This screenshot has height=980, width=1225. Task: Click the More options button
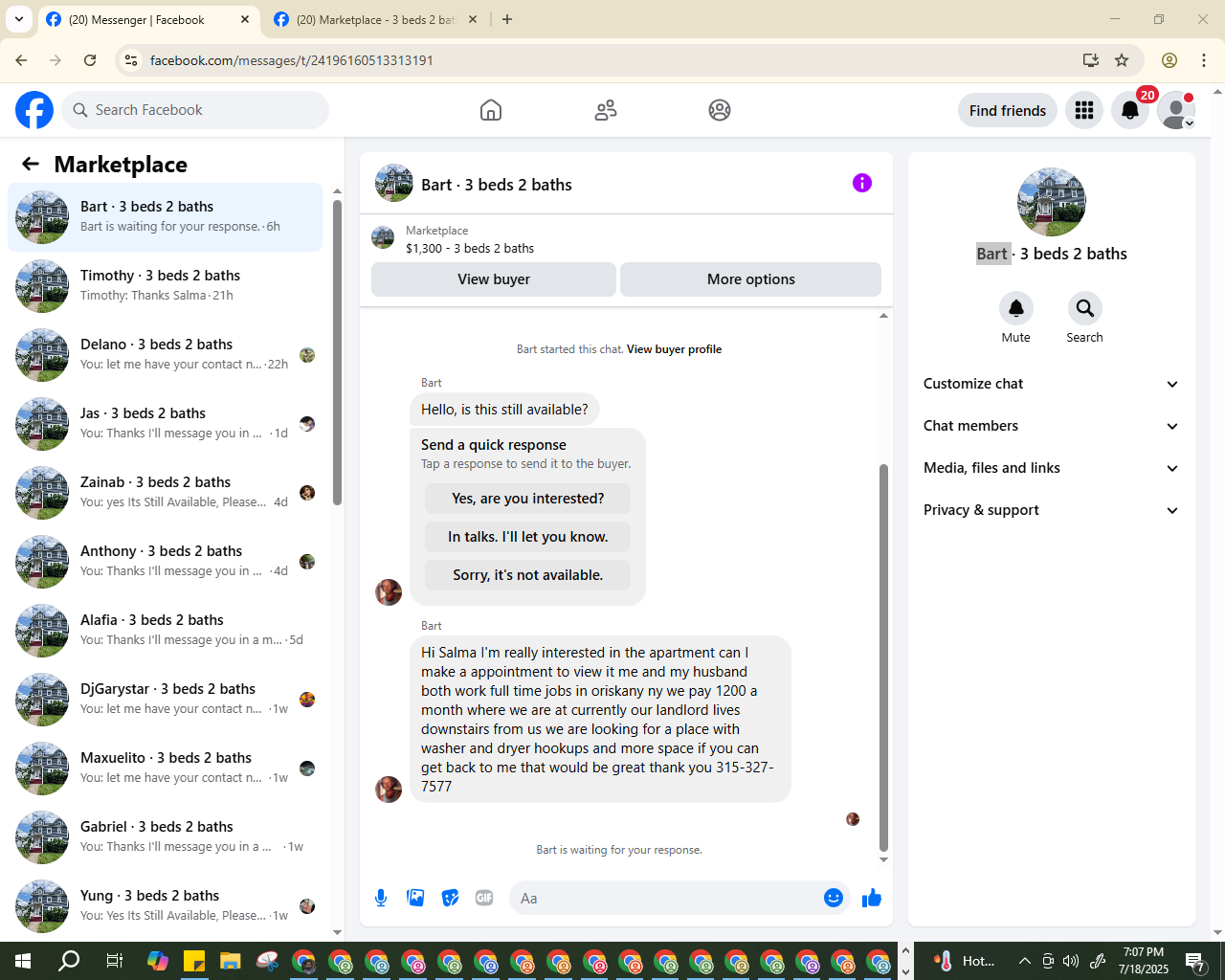[751, 279]
